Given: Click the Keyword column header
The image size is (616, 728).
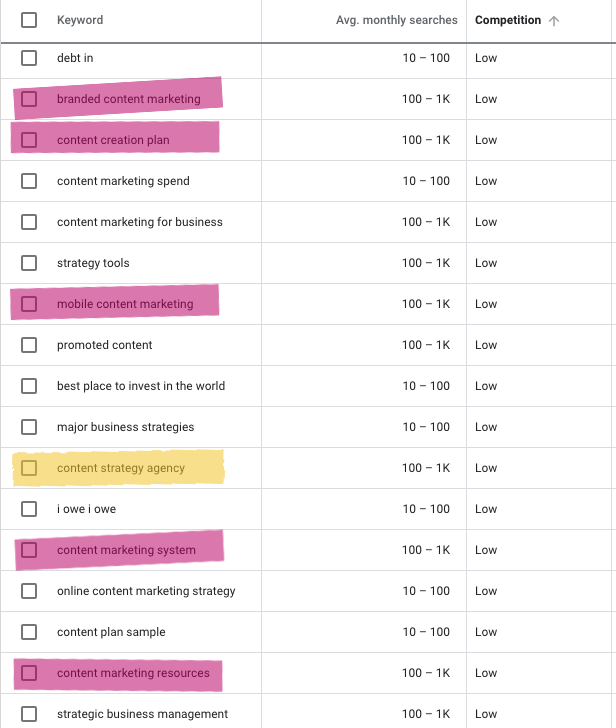Looking at the screenshot, I should [x=80, y=20].
